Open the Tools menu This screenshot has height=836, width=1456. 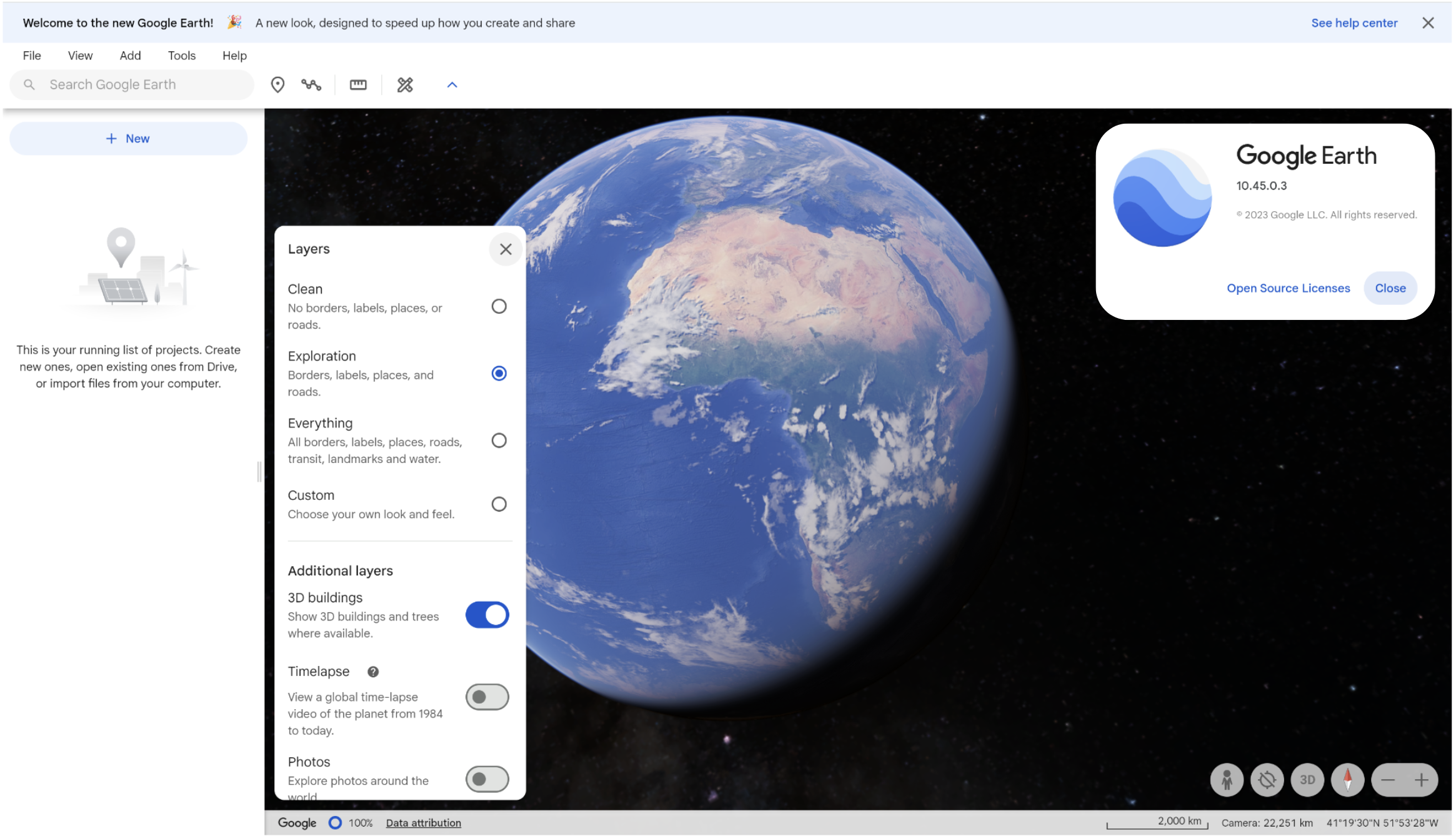click(181, 56)
